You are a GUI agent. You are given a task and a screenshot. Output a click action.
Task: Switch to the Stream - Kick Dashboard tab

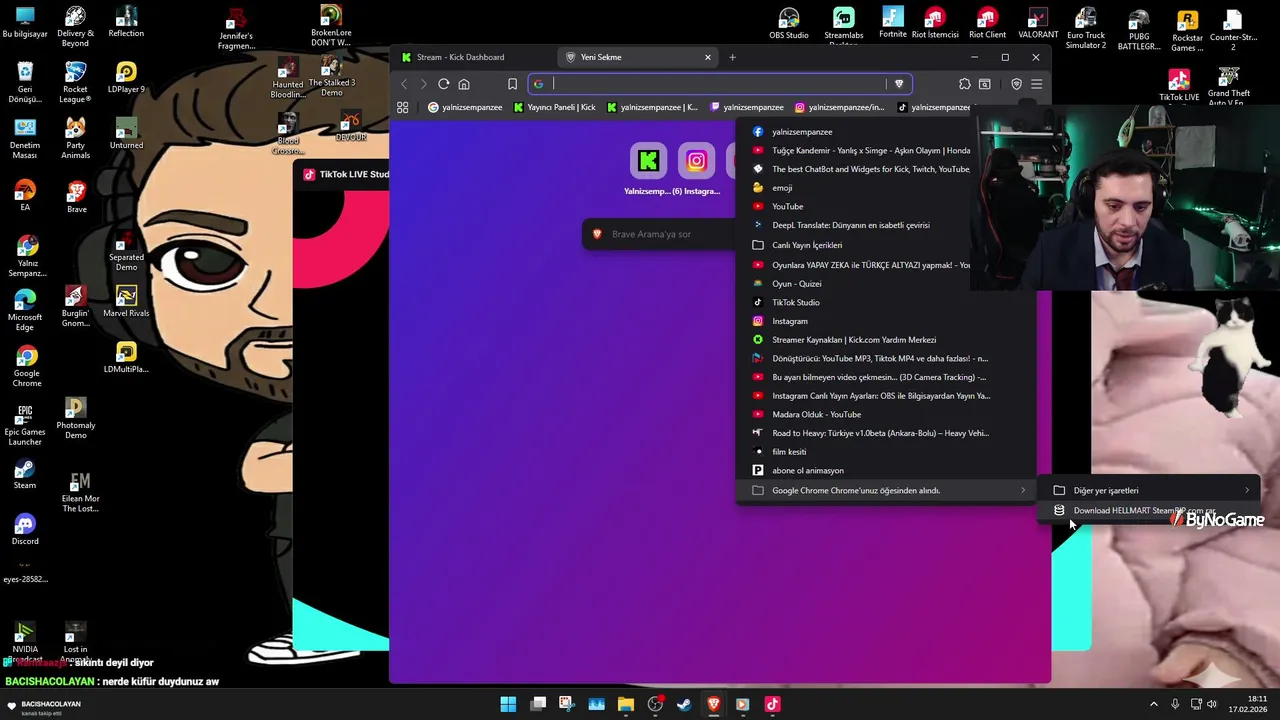click(x=468, y=57)
